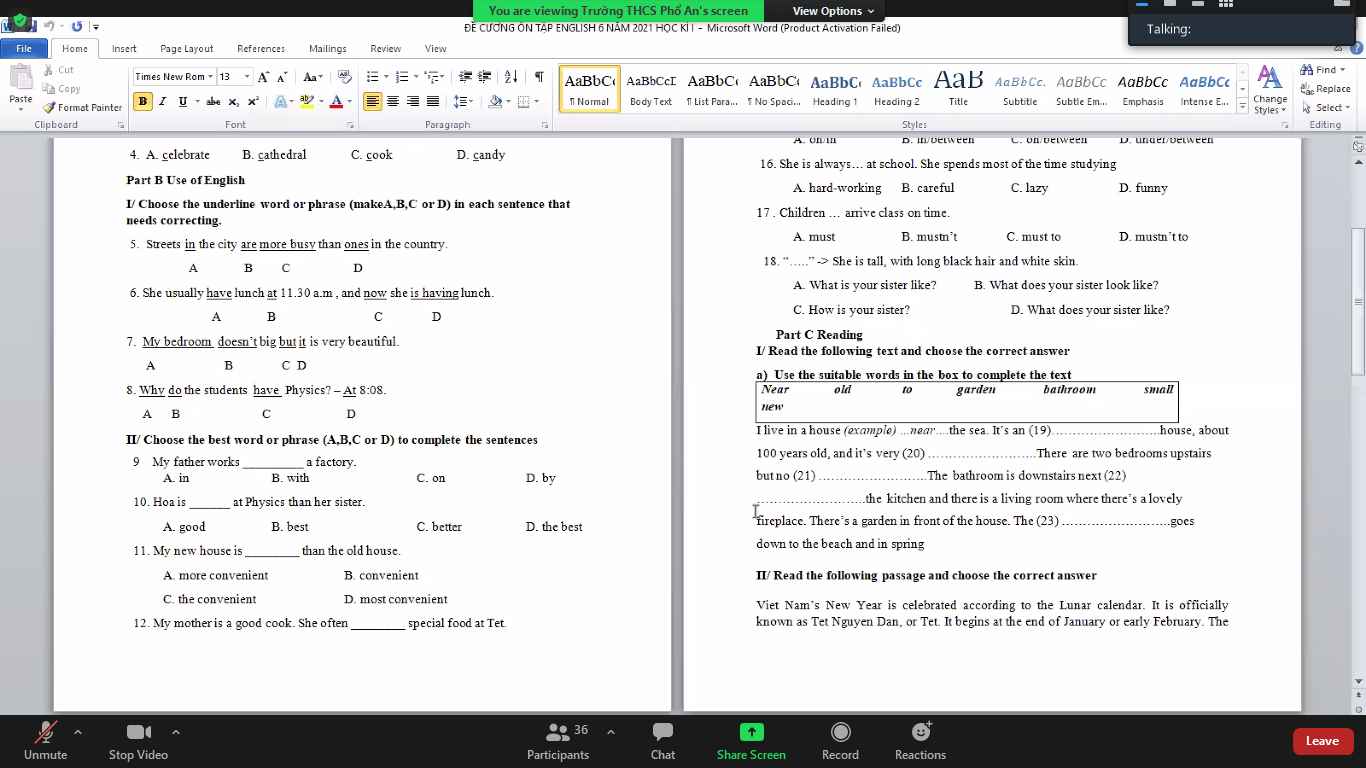Click Replace in Editing group
This screenshot has height=768, width=1366.
pyautogui.click(x=1325, y=89)
